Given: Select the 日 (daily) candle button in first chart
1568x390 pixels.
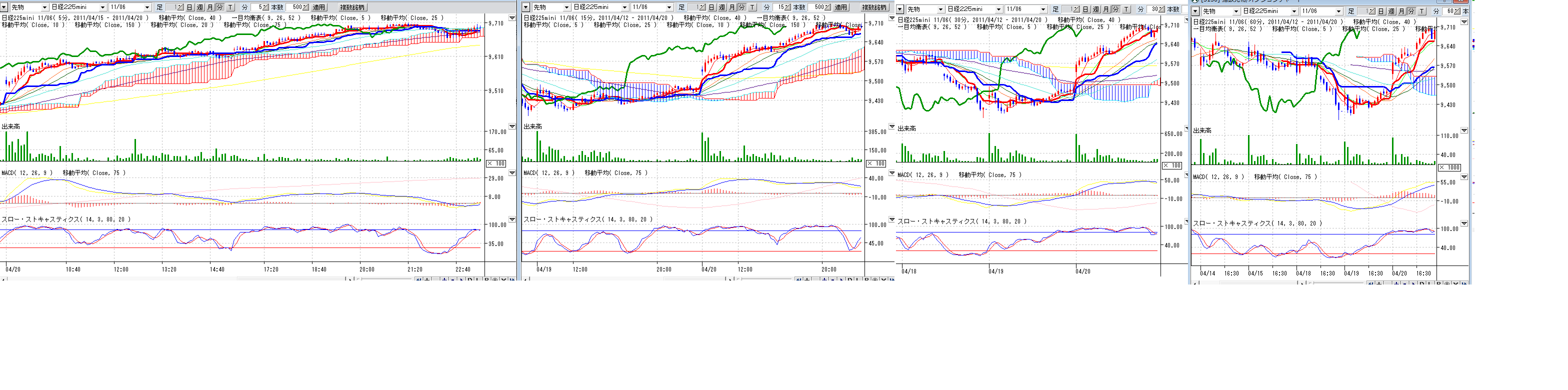Looking at the screenshot, I should coord(190,7).
